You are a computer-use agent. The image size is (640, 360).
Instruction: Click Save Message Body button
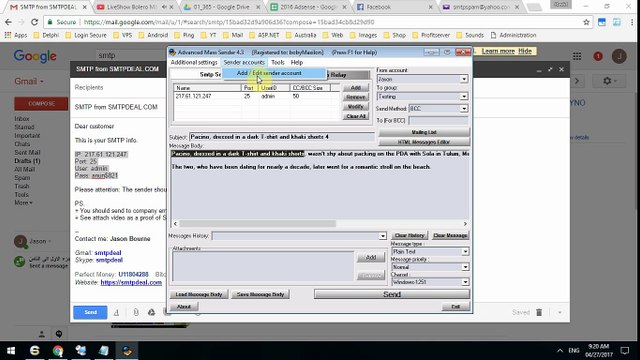(260, 294)
